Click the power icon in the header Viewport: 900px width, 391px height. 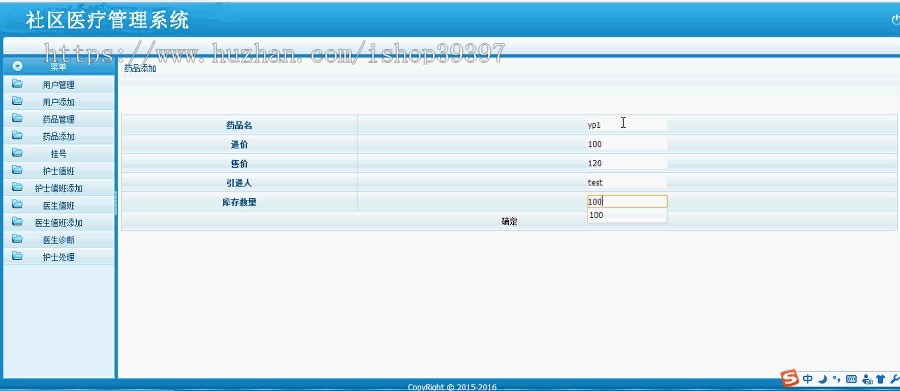895,20
